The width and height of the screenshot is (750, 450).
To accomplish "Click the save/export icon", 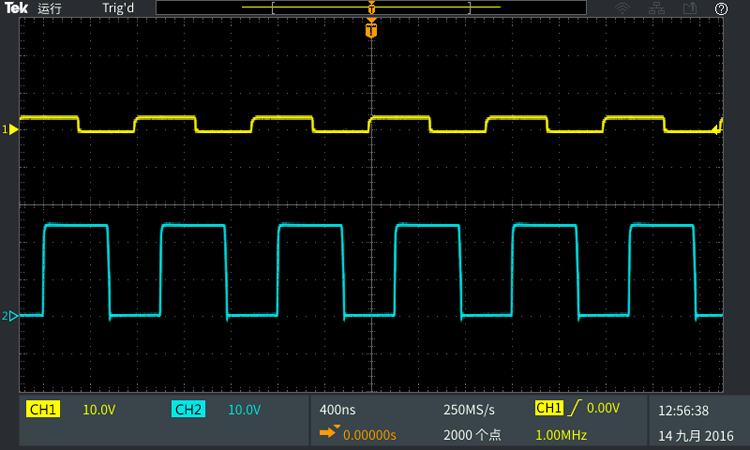I will pyautogui.click(x=690, y=8).
